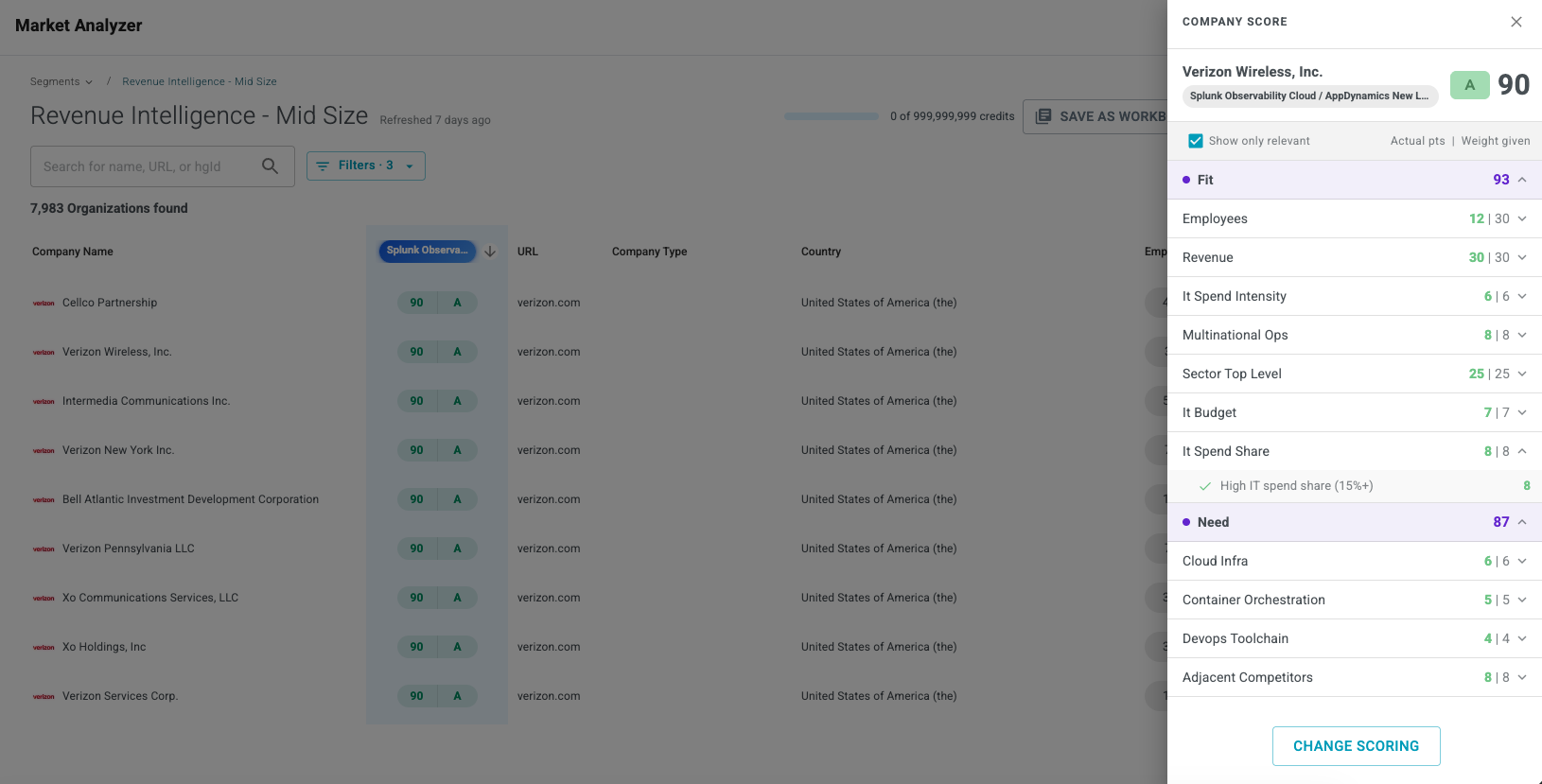
Task: Click the search magnifier icon
Action: (270, 166)
